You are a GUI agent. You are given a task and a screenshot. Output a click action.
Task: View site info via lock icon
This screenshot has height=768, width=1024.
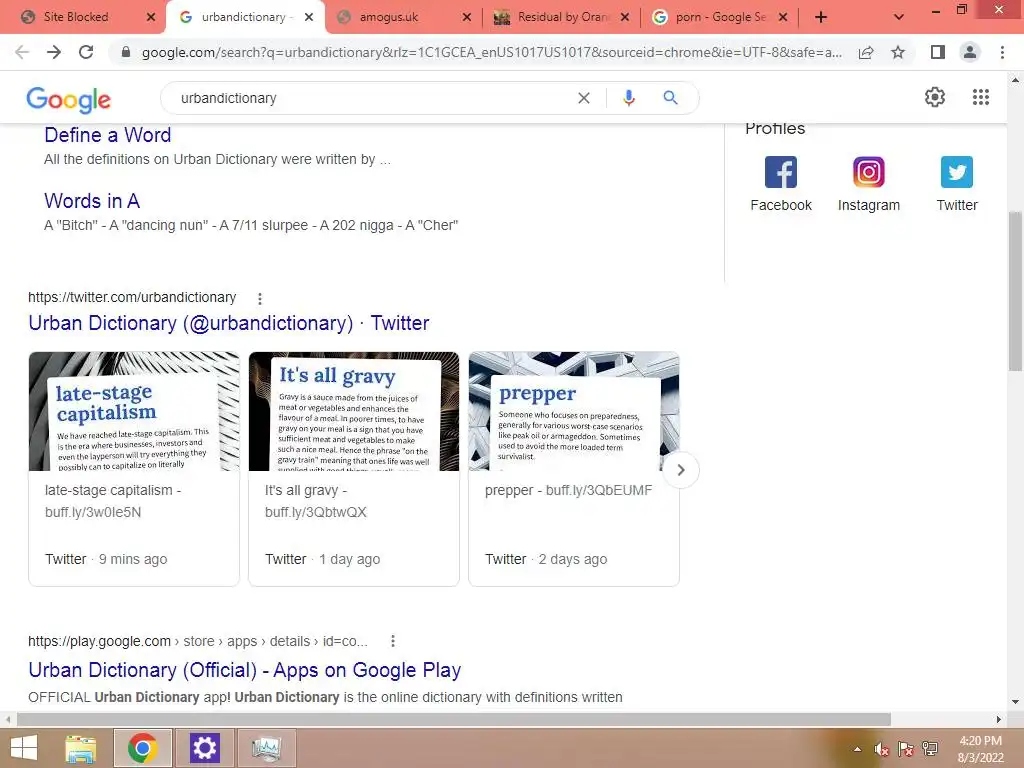coord(126,52)
